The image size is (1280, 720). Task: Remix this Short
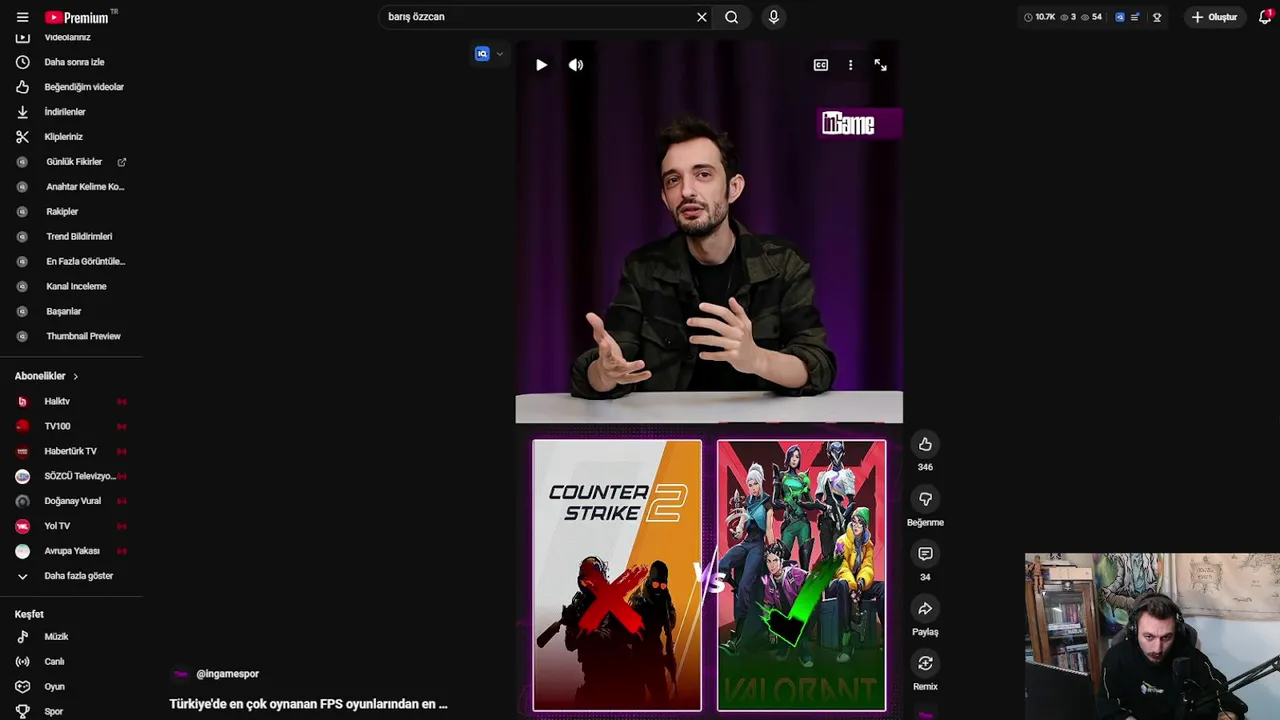[925, 663]
